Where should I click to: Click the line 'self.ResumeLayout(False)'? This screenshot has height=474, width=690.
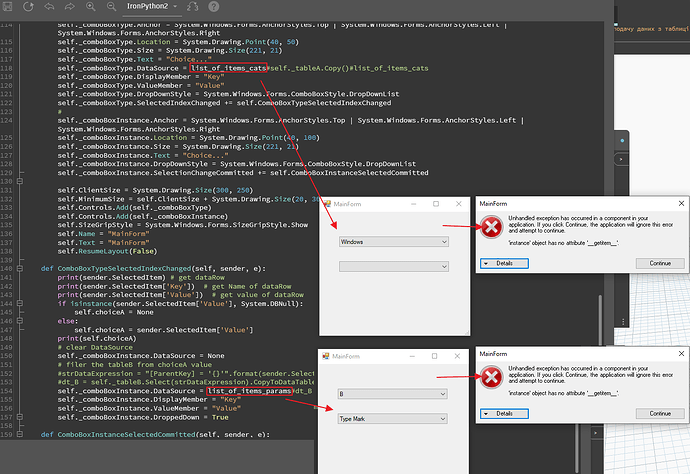click(x=107, y=251)
